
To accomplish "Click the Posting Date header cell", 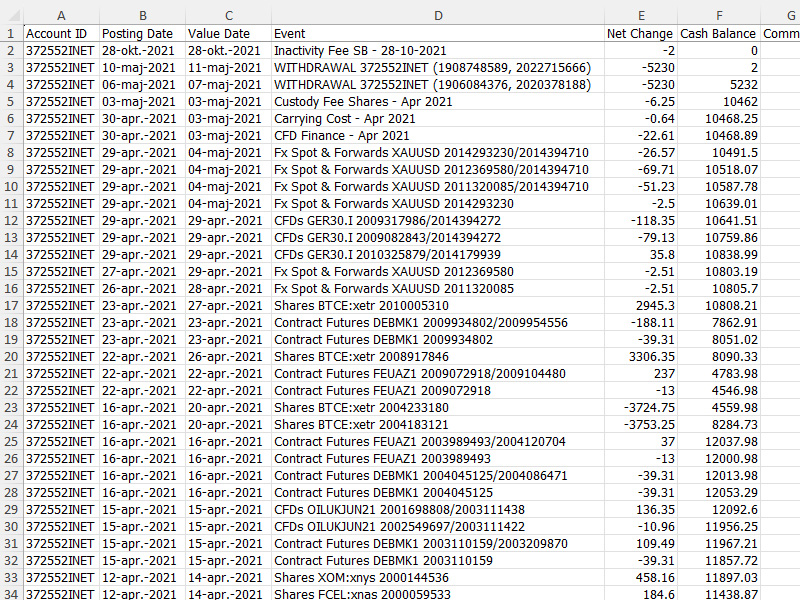I will pyautogui.click(x=142, y=33).
